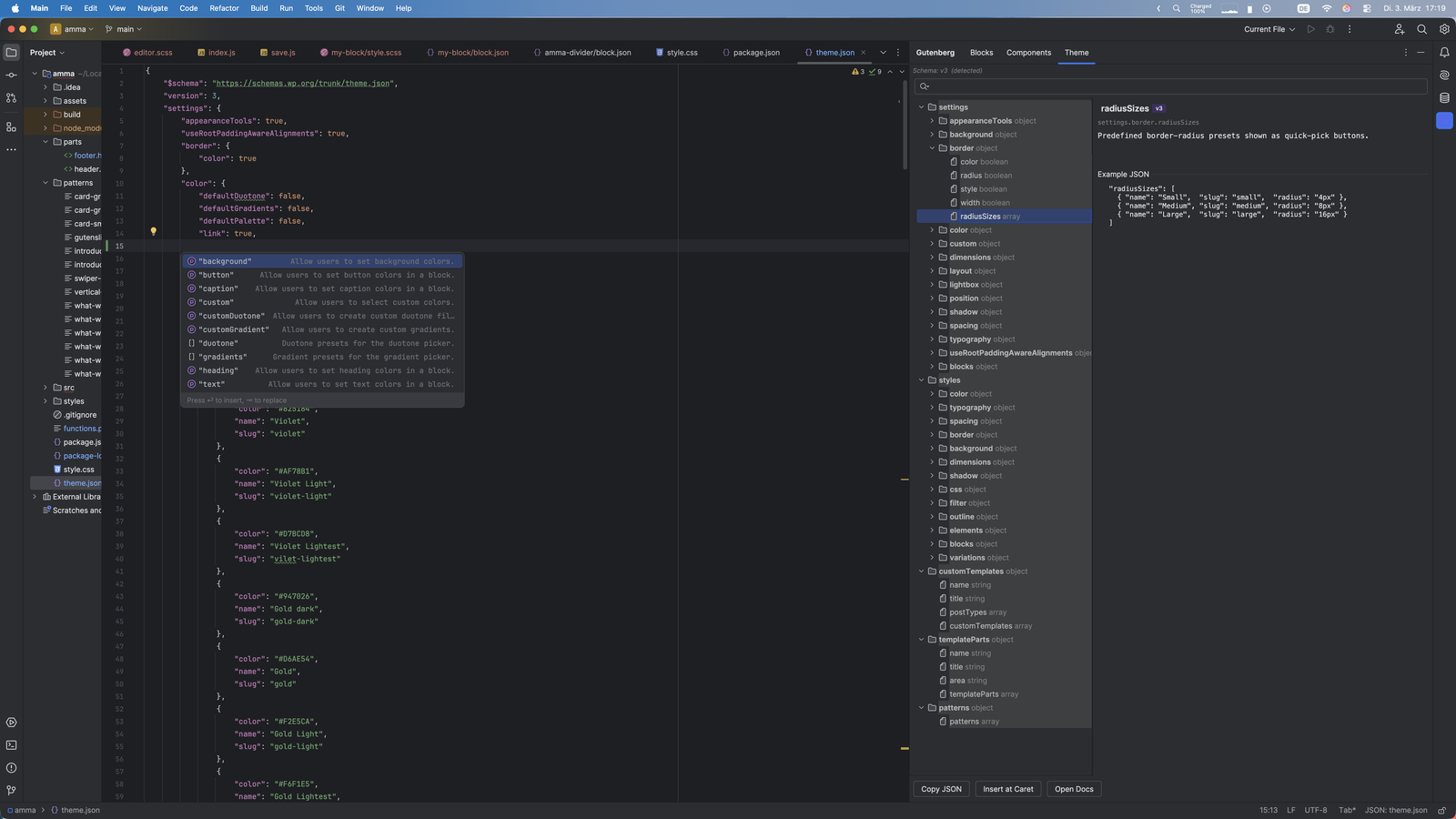Click the LF line separator in status bar

tap(1290, 810)
